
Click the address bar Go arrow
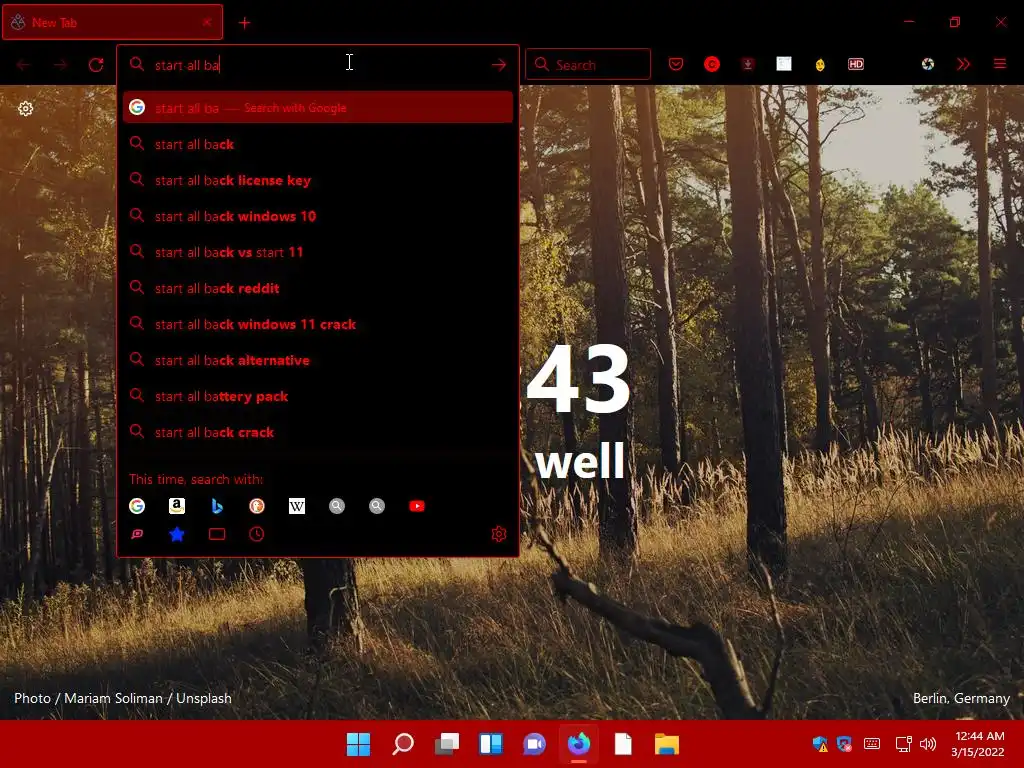pyautogui.click(x=499, y=65)
